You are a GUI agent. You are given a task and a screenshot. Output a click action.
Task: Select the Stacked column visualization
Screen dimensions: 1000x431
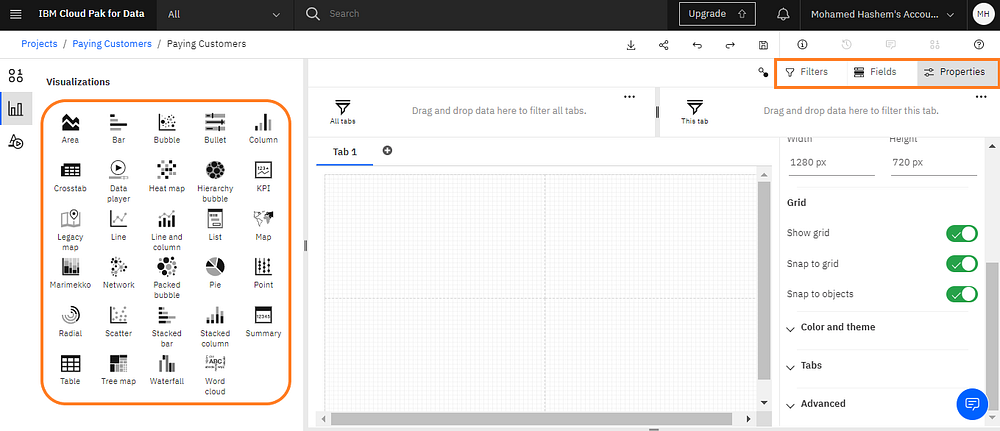(x=215, y=326)
